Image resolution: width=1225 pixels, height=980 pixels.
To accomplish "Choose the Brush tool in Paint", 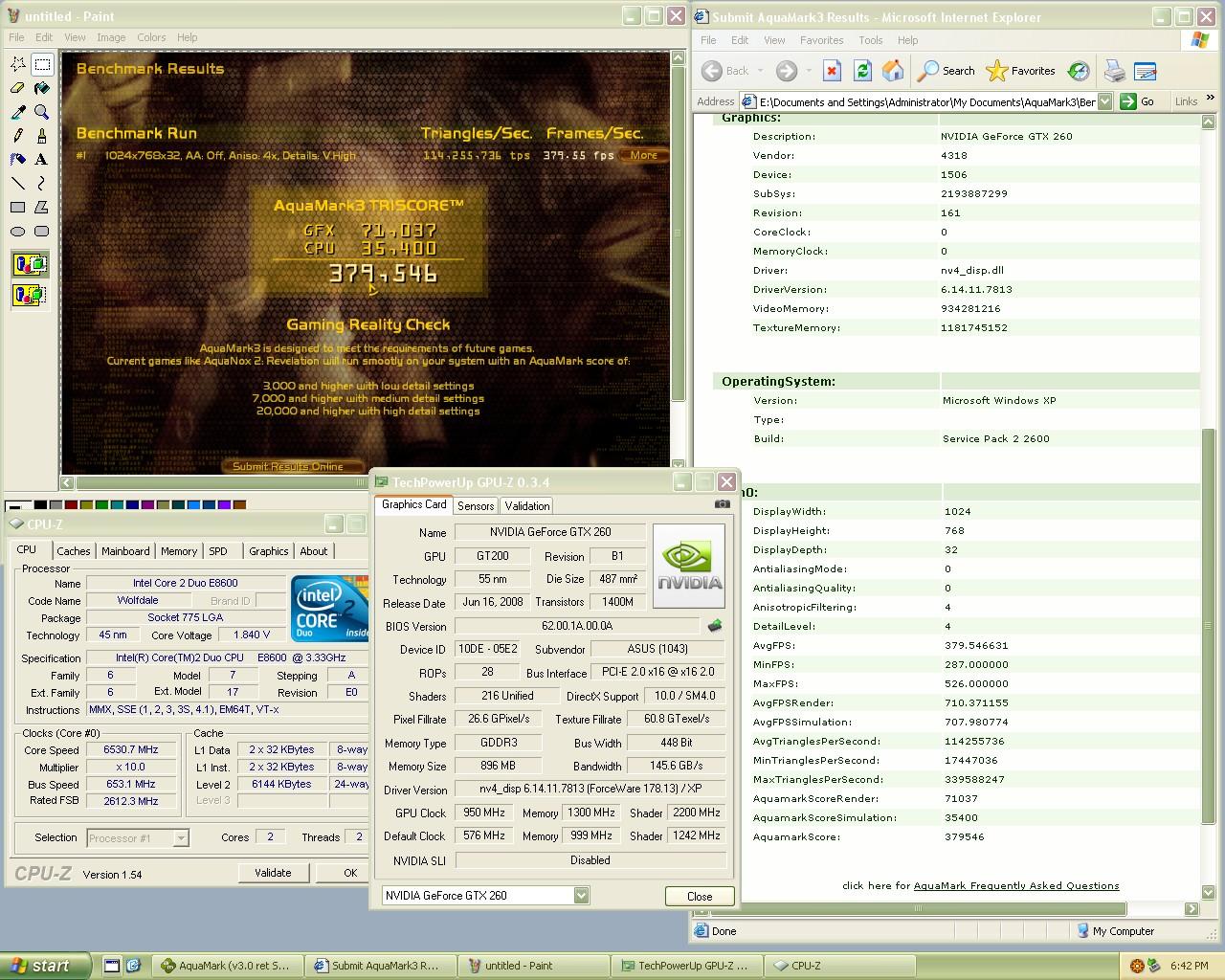I will pos(42,136).
